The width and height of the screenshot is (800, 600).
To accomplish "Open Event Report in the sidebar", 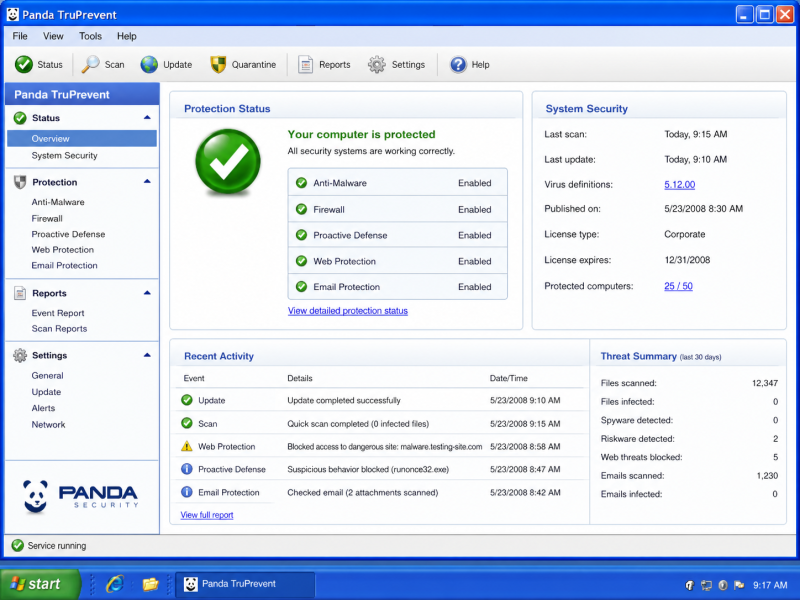I will 58,313.
